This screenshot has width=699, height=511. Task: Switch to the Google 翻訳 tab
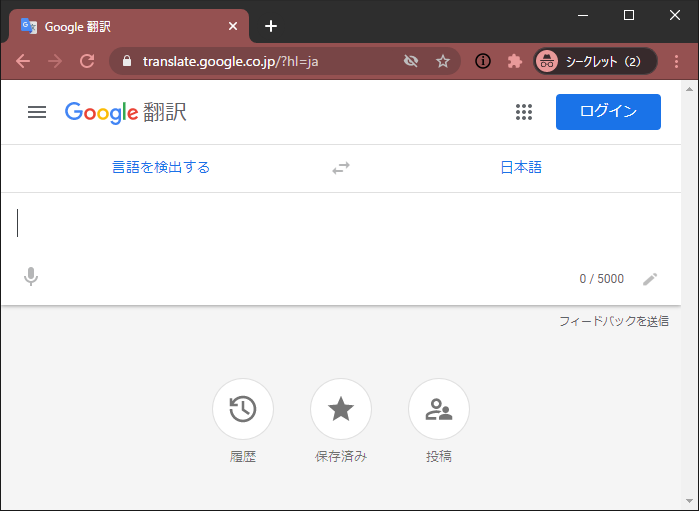(x=120, y=26)
